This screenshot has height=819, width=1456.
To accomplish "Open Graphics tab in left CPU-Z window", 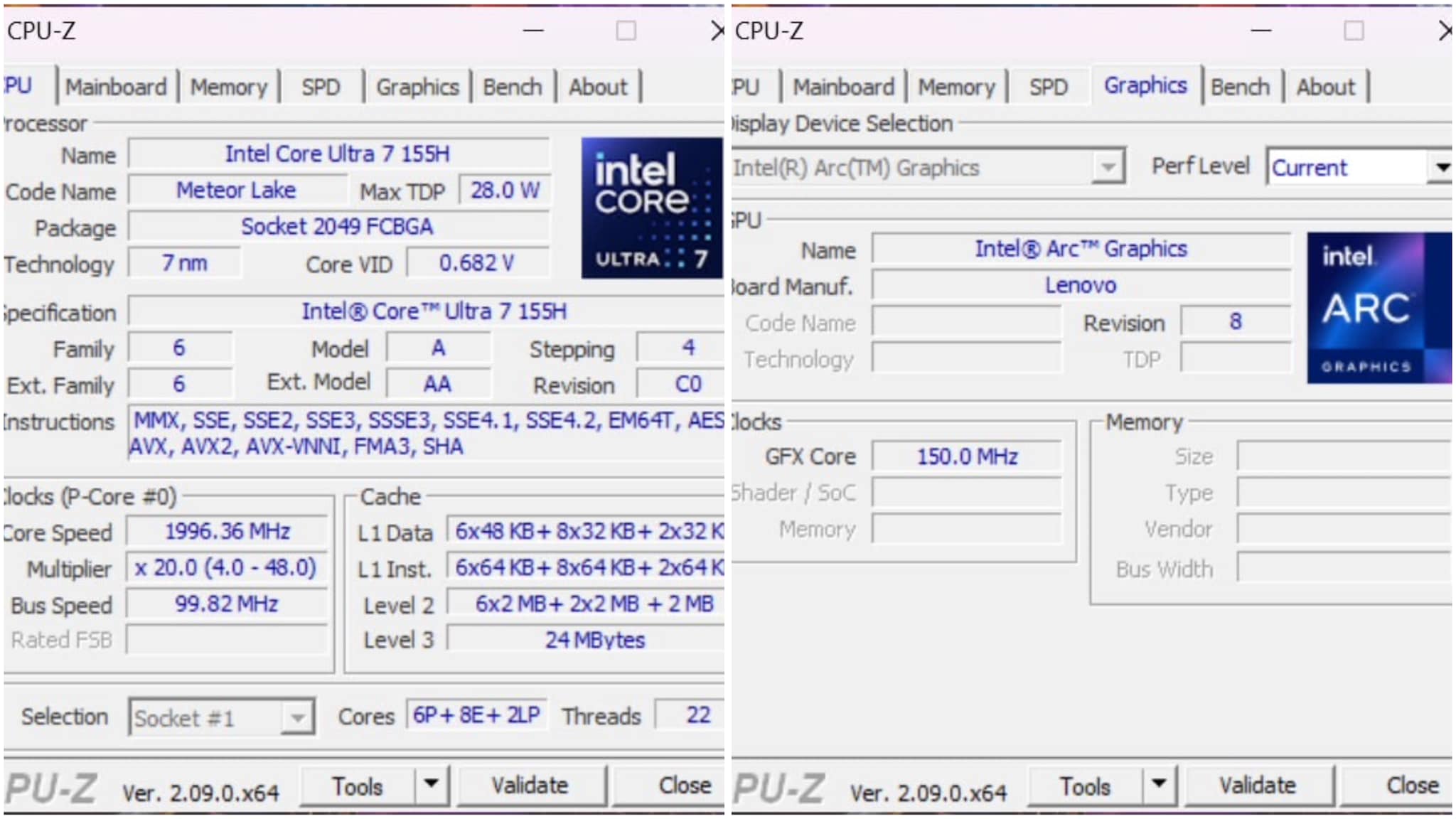I will pyautogui.click(x=417, y=87).
